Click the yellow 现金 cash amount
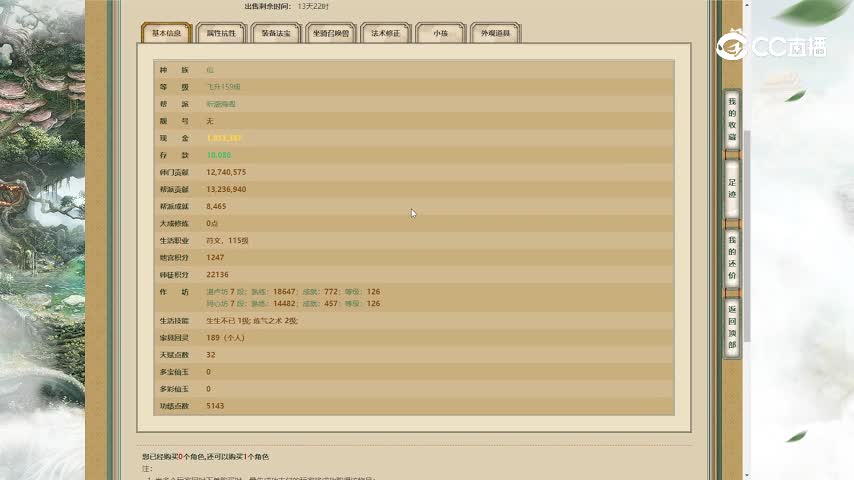The image size is (854, 480). tap(224, 138)
